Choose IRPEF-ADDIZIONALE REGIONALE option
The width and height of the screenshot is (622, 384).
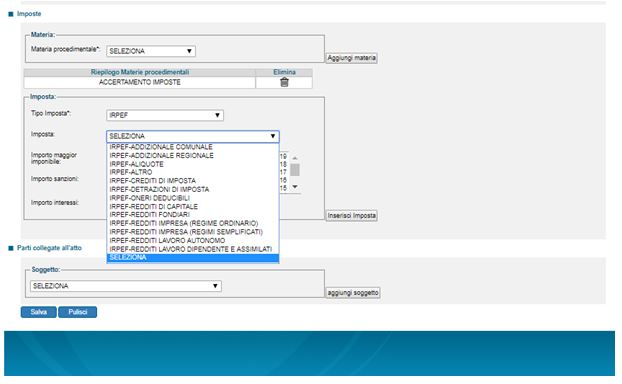193,156
